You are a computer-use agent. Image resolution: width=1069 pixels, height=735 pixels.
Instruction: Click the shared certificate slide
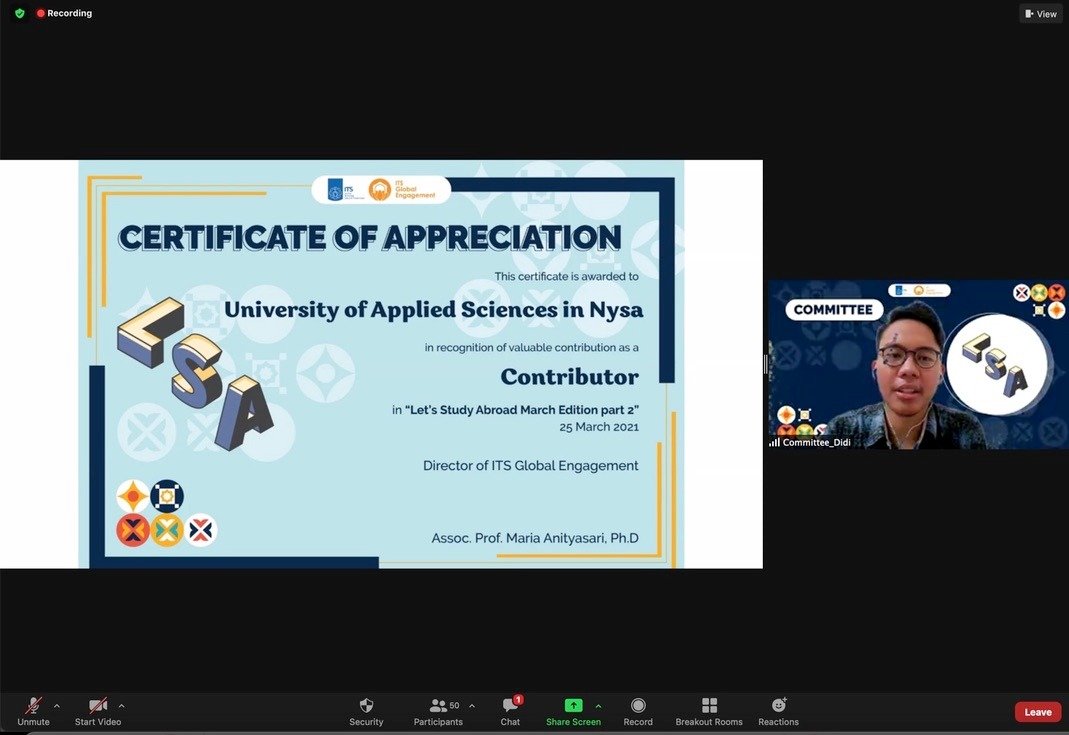[380, 364]
